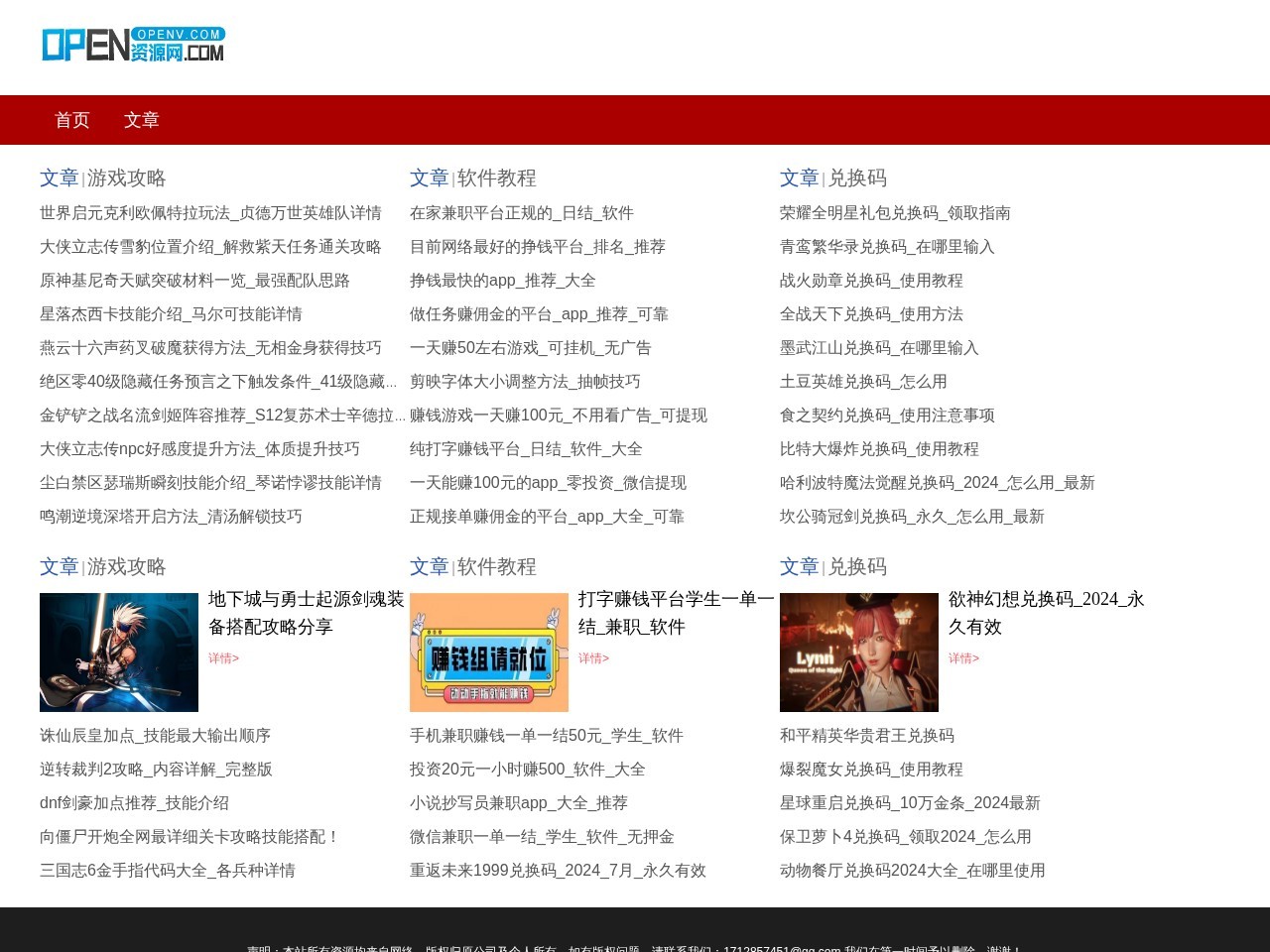Open 挣钱最快的app_推荐_大全 article
The width and height of the screenshot is (1270, 952).
(503, 281)
